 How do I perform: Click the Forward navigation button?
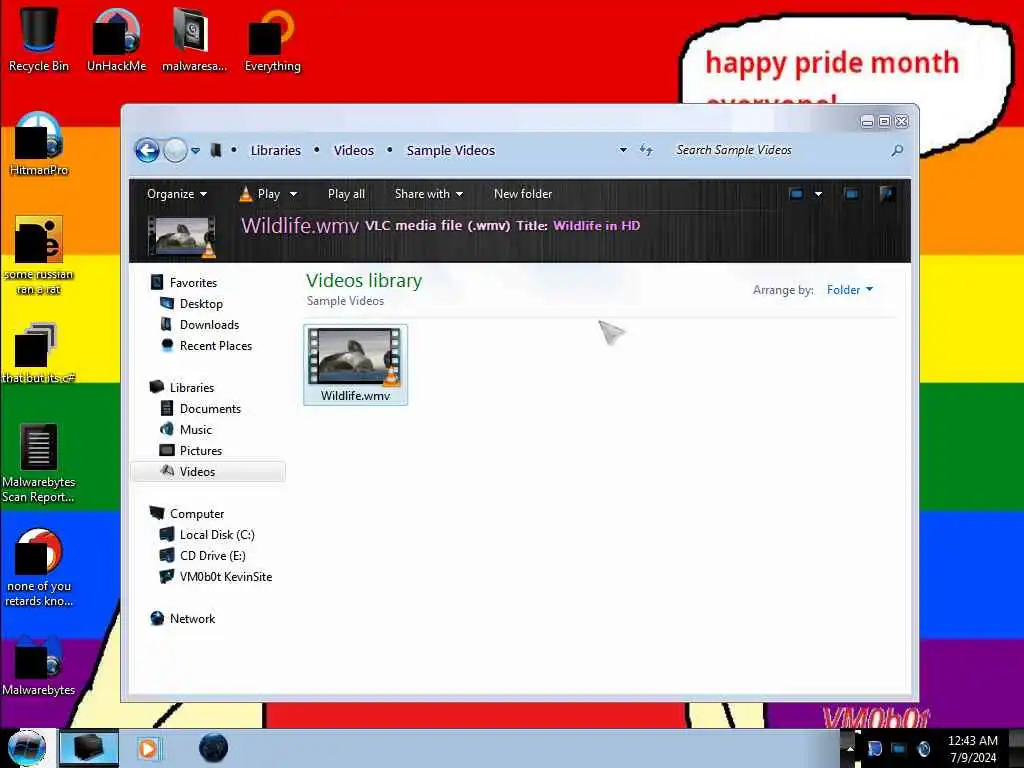[175, 150]
